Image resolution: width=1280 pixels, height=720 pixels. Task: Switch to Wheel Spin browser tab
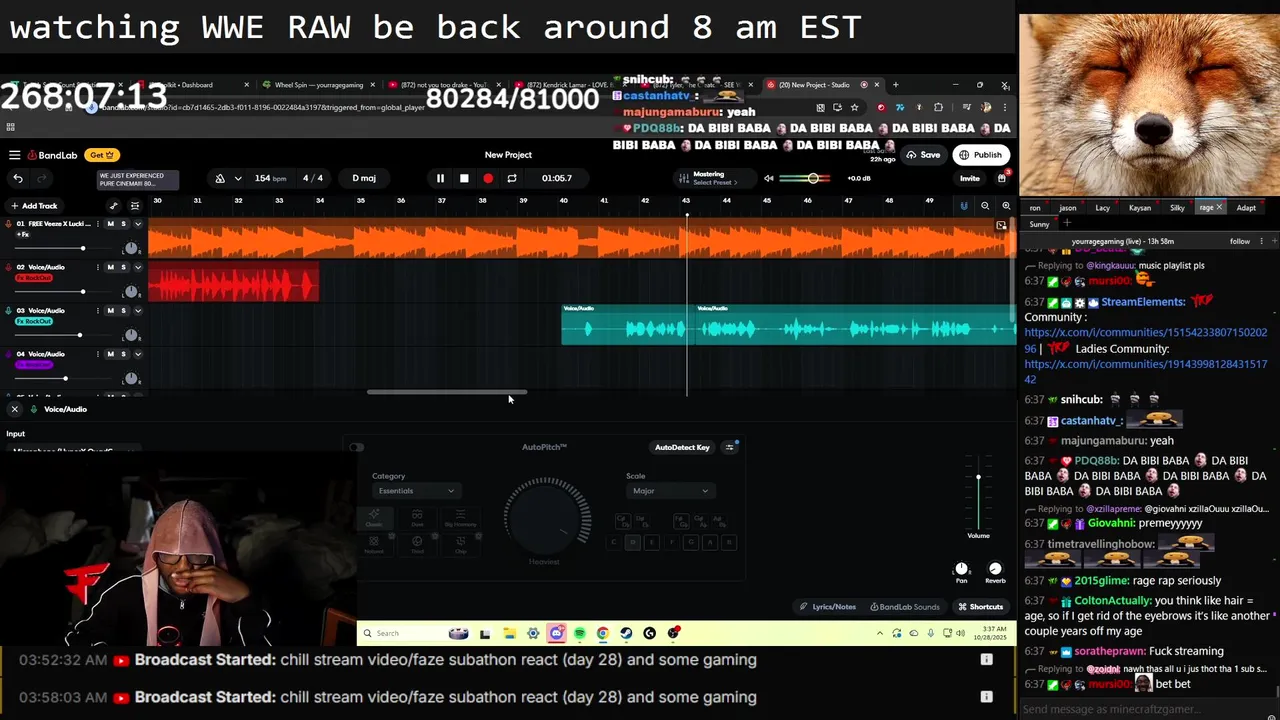(x=320, y=85)
